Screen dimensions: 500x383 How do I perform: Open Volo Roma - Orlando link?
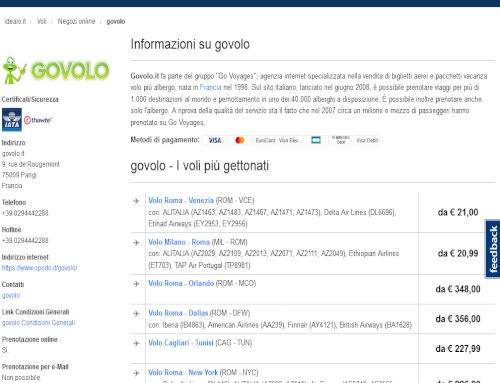click(181, 283)
